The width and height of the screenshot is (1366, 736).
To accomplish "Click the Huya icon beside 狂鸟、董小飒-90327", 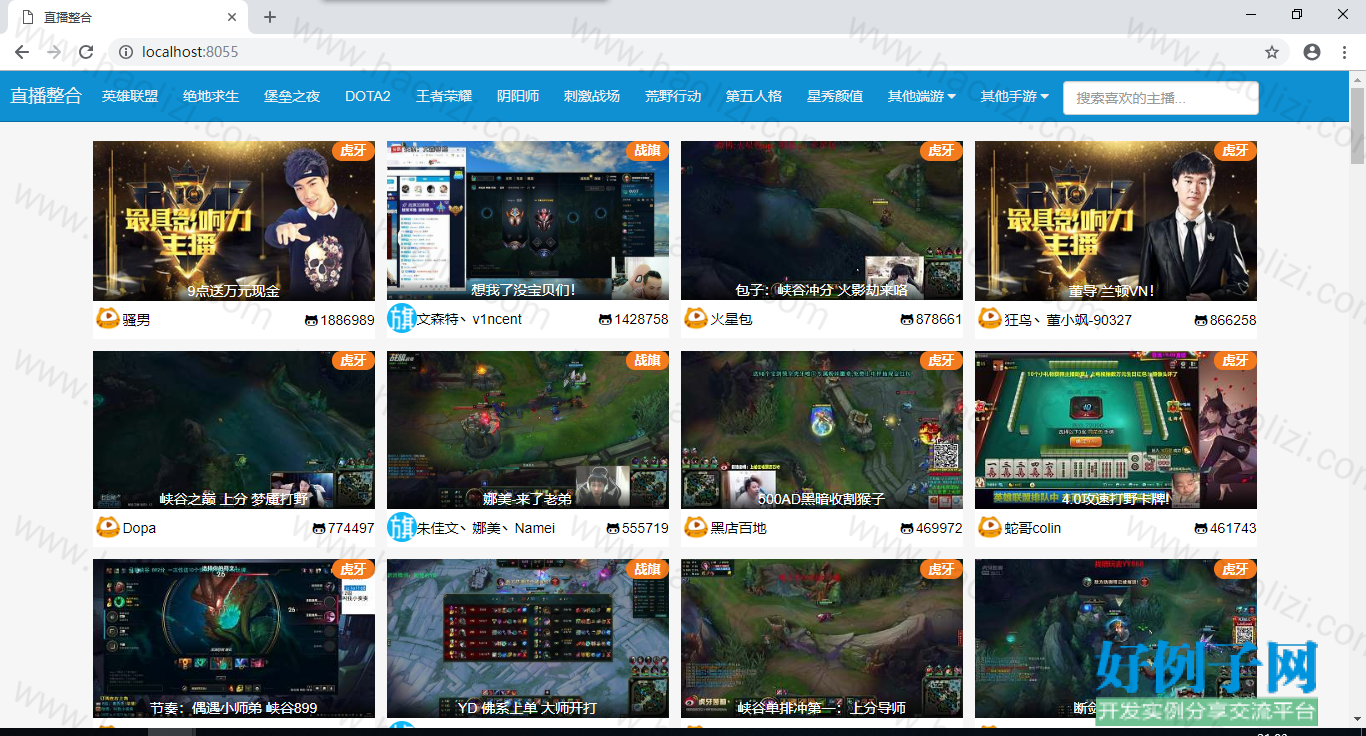I will click(989, 319).
